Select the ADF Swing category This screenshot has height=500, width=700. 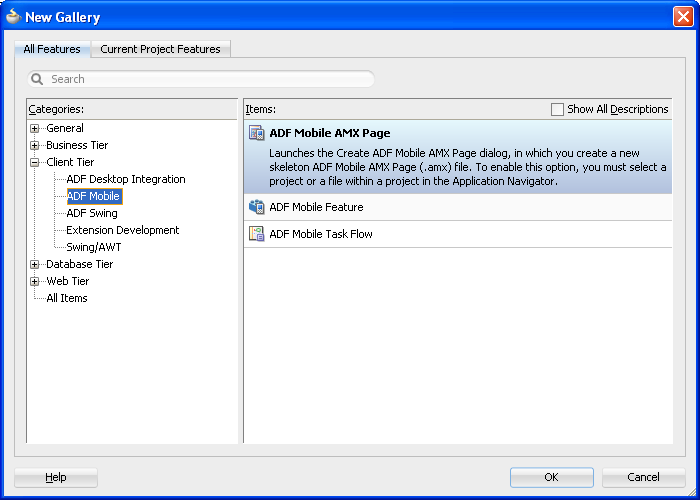point(92,213)
